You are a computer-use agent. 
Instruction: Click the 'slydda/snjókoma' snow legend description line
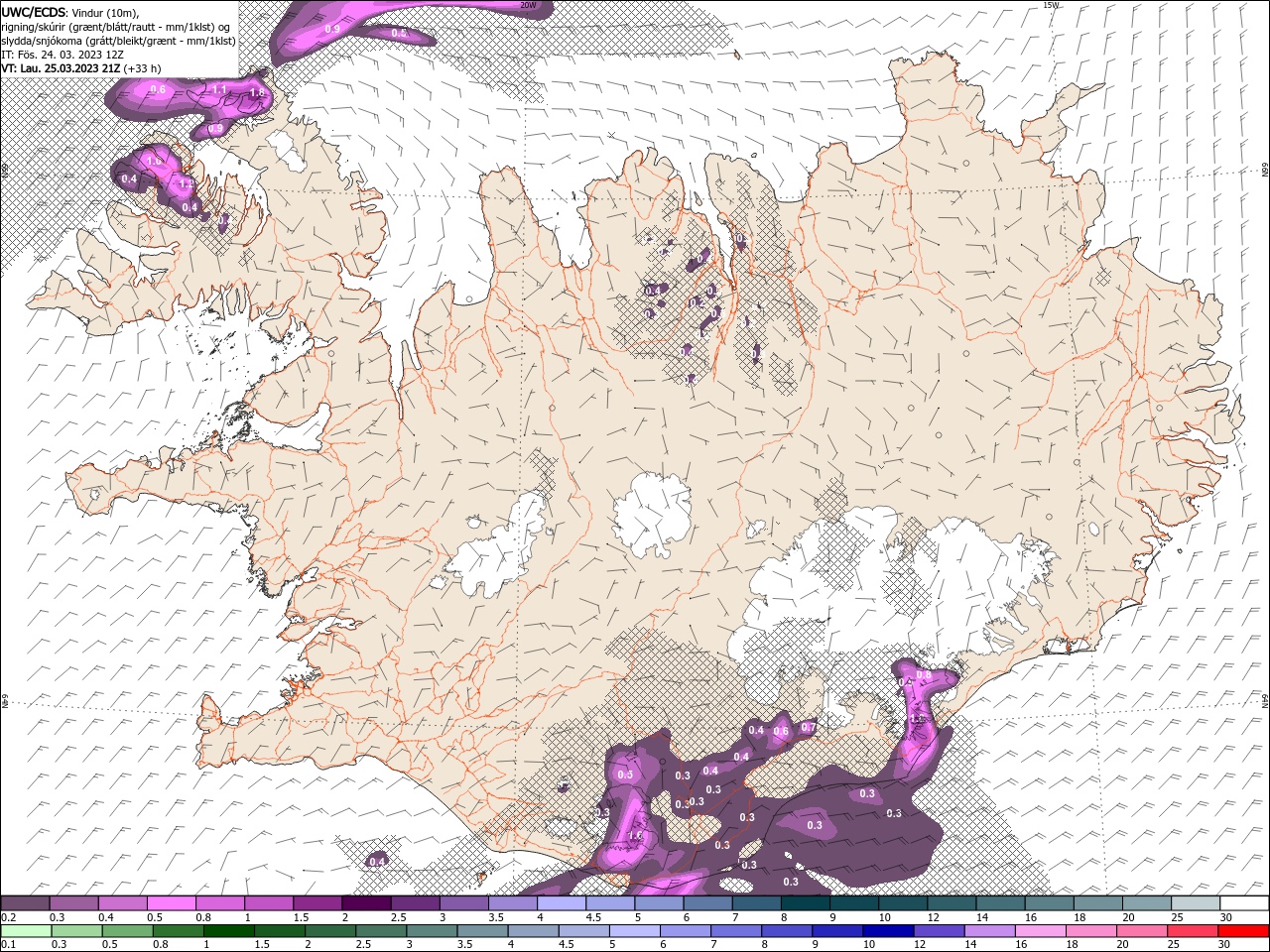click(118, 41)
